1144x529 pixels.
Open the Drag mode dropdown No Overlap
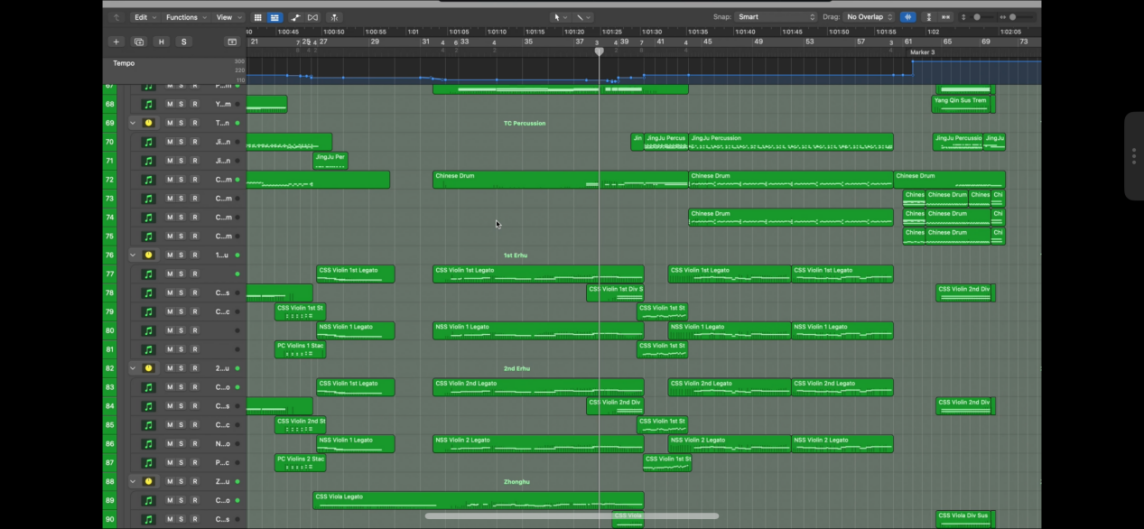coord(868,17)
